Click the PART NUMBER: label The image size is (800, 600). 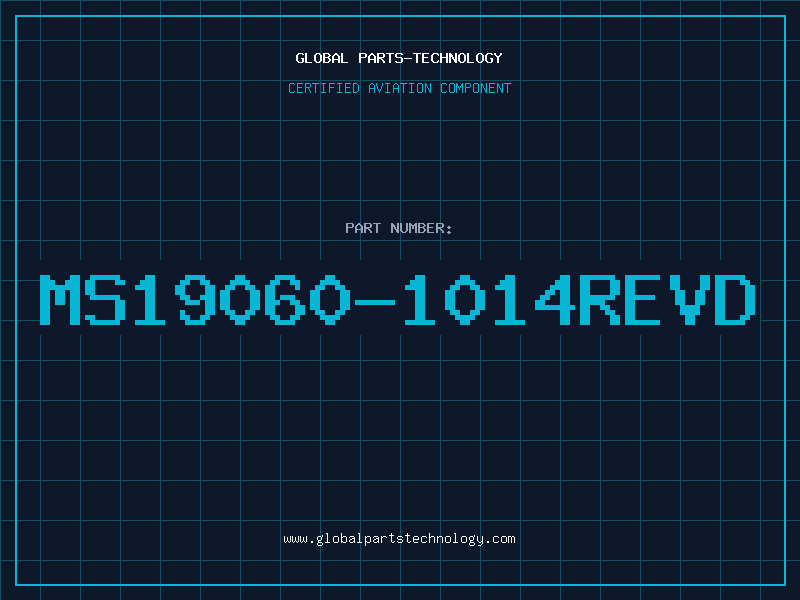399,228
